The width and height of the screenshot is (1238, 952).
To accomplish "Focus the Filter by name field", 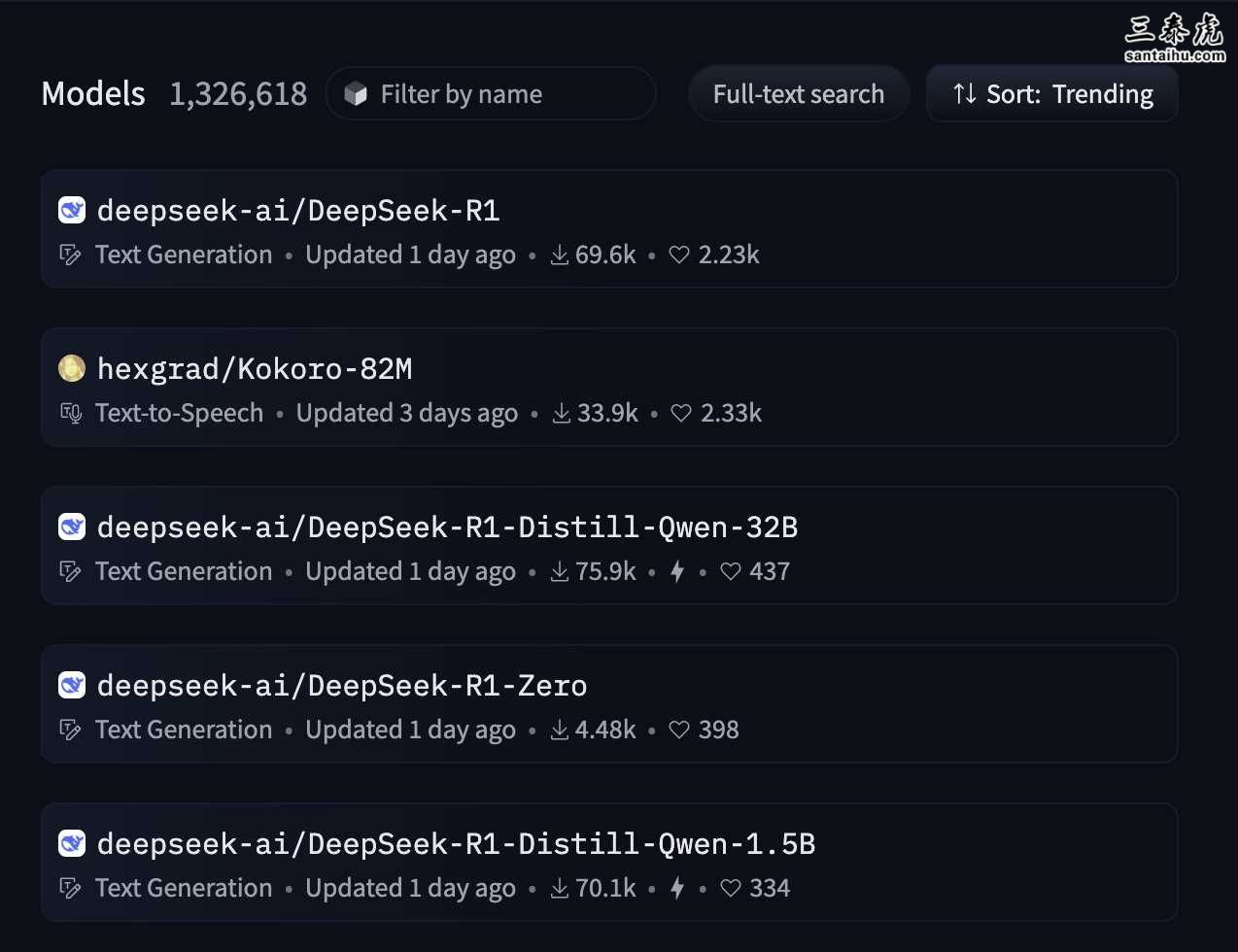I will [491, 94].
